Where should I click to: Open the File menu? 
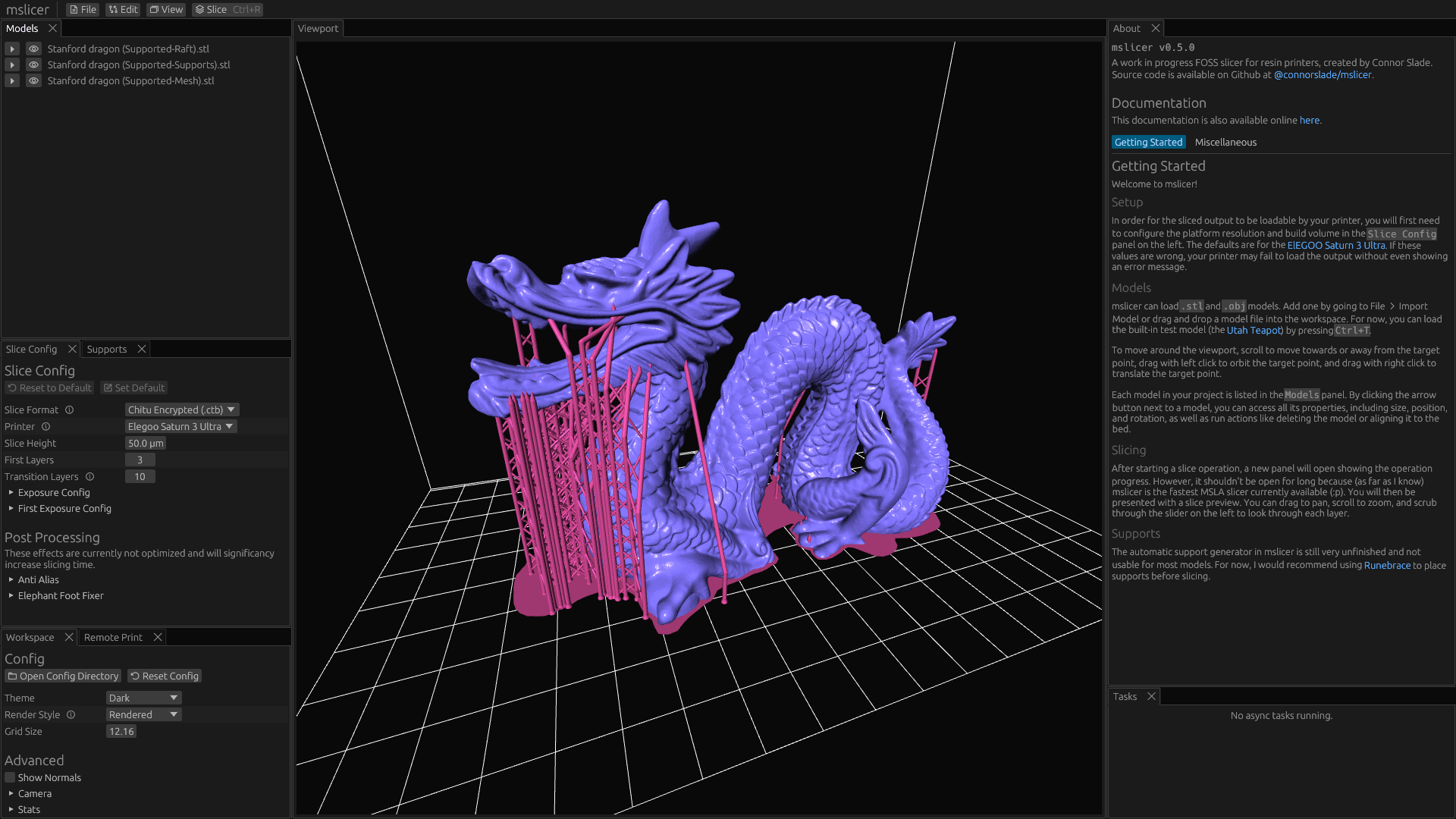coord(83,10)
